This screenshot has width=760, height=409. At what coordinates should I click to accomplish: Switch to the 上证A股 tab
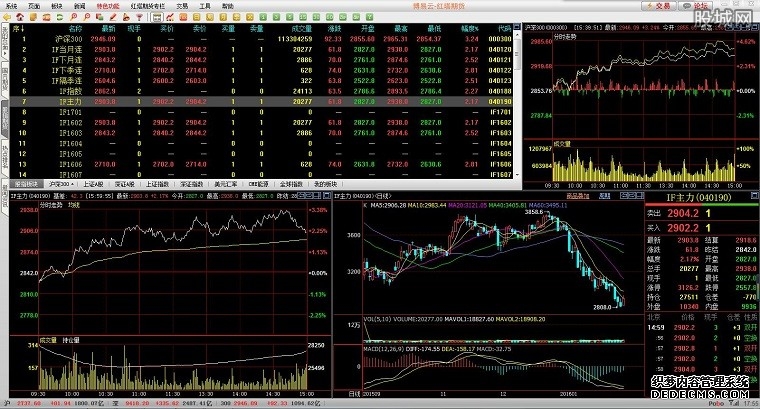click(x=93, y=185)
